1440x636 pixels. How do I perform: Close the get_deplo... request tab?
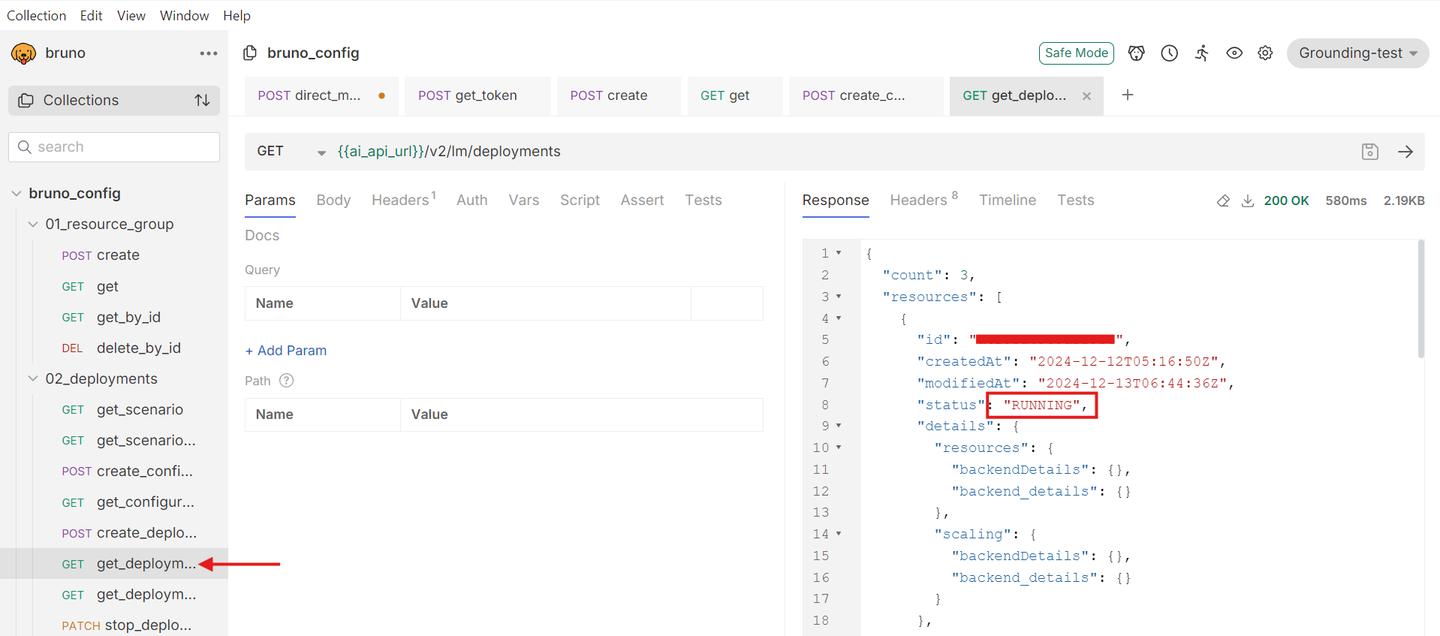pos(1087,96)
